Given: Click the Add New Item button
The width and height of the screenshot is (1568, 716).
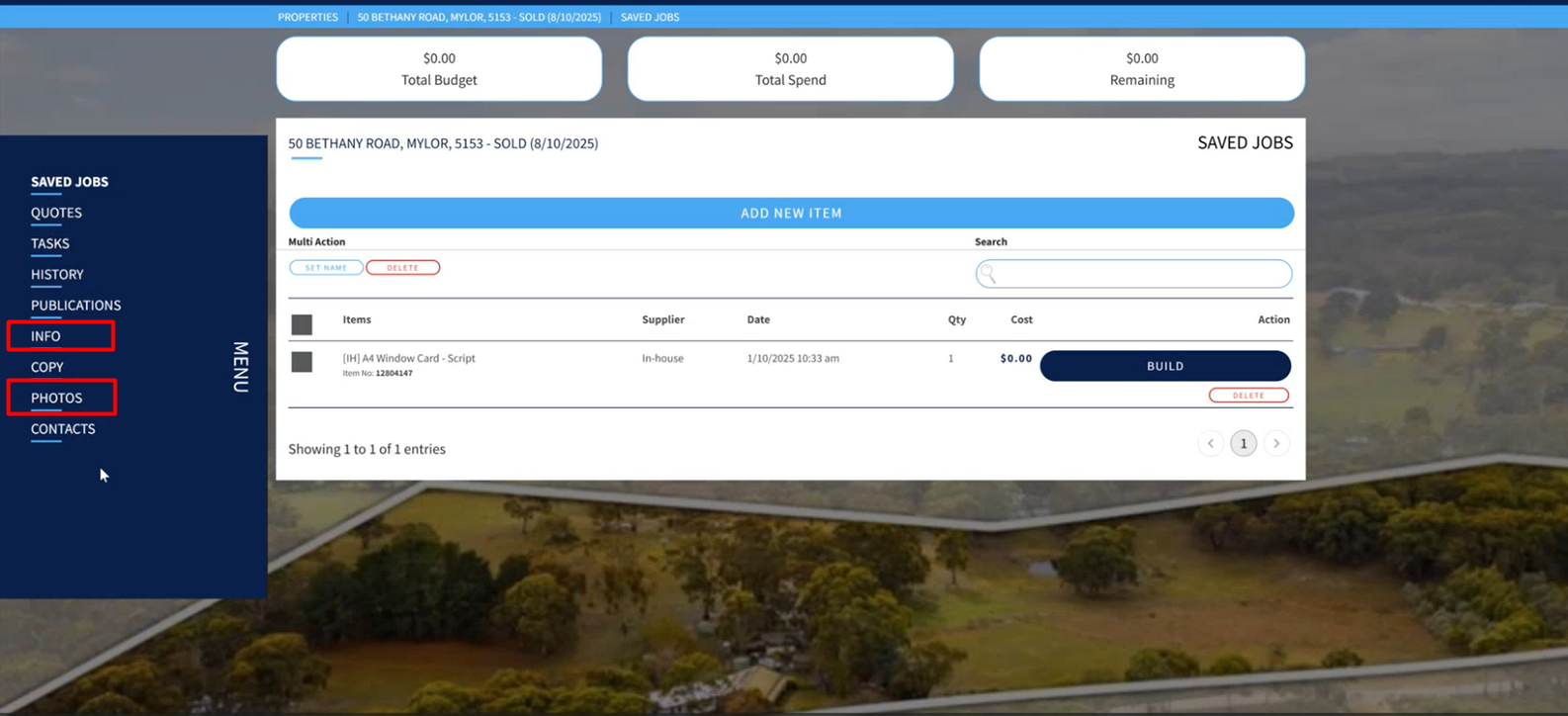Looking at the screenshot, I should 791,213.
